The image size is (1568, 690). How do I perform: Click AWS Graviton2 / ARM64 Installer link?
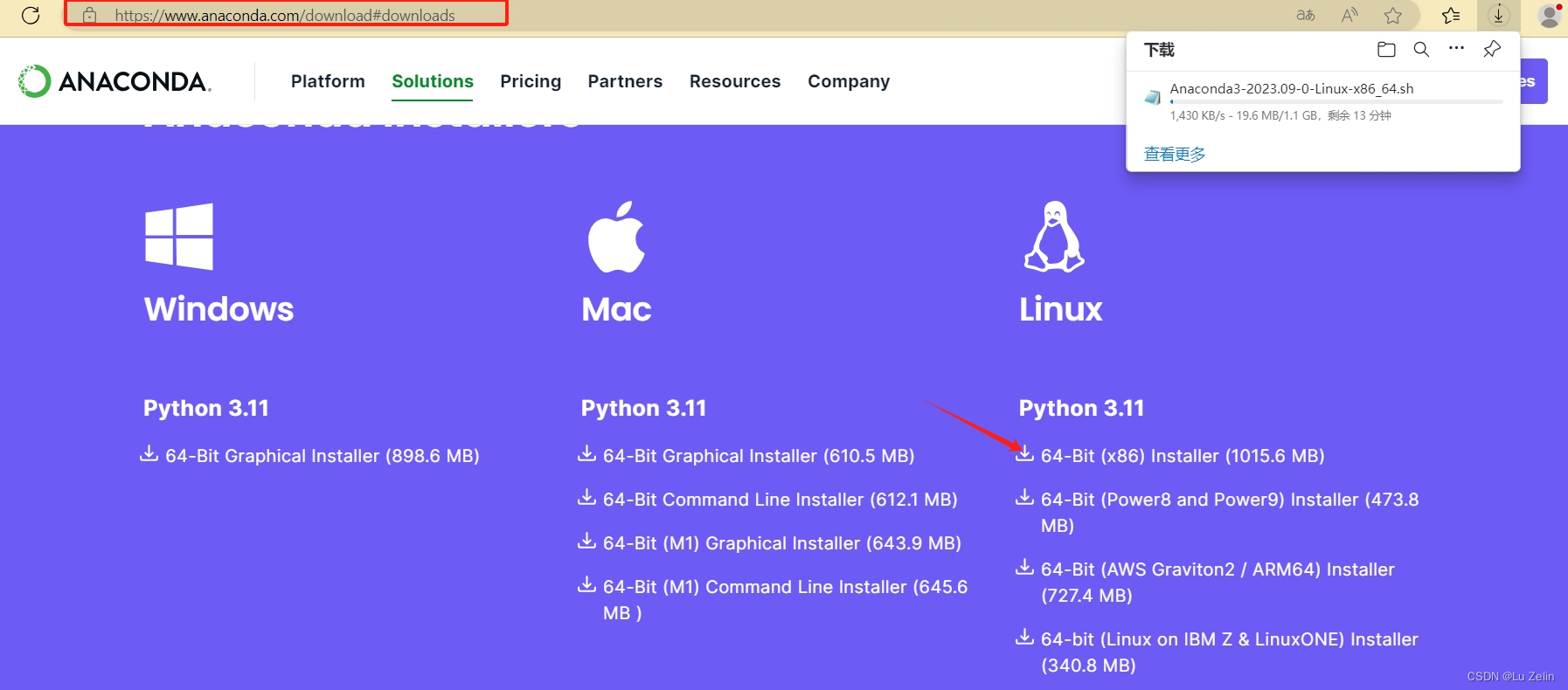pyautogui.click(x=1218, y=583)
